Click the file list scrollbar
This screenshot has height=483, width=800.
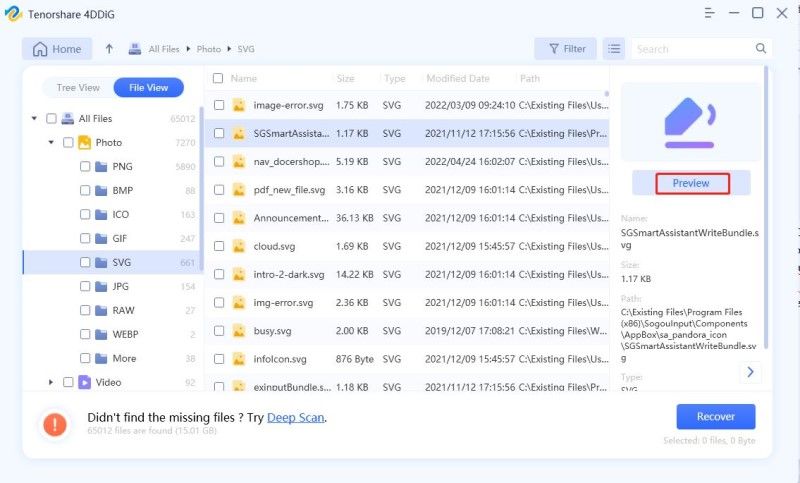607,93
